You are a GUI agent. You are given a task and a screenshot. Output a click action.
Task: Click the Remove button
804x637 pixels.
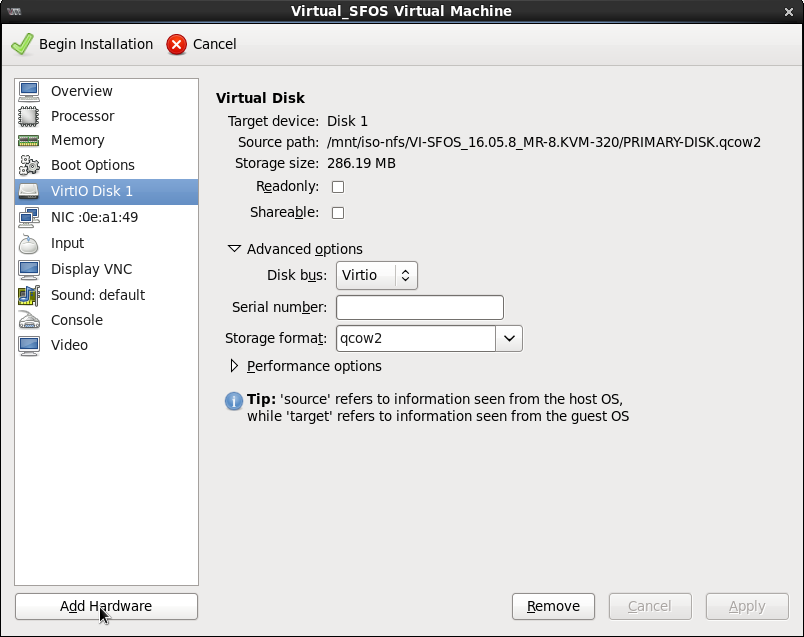click(553, 606)
